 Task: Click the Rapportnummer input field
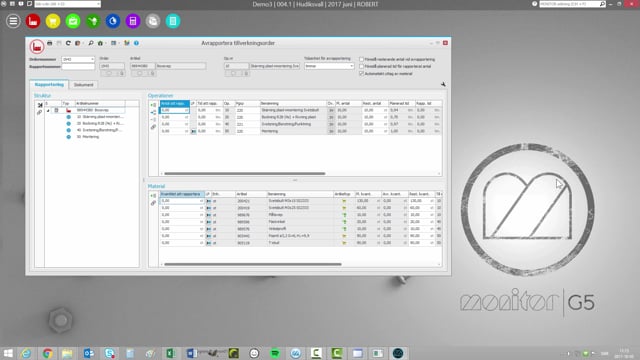coord(78,66)
